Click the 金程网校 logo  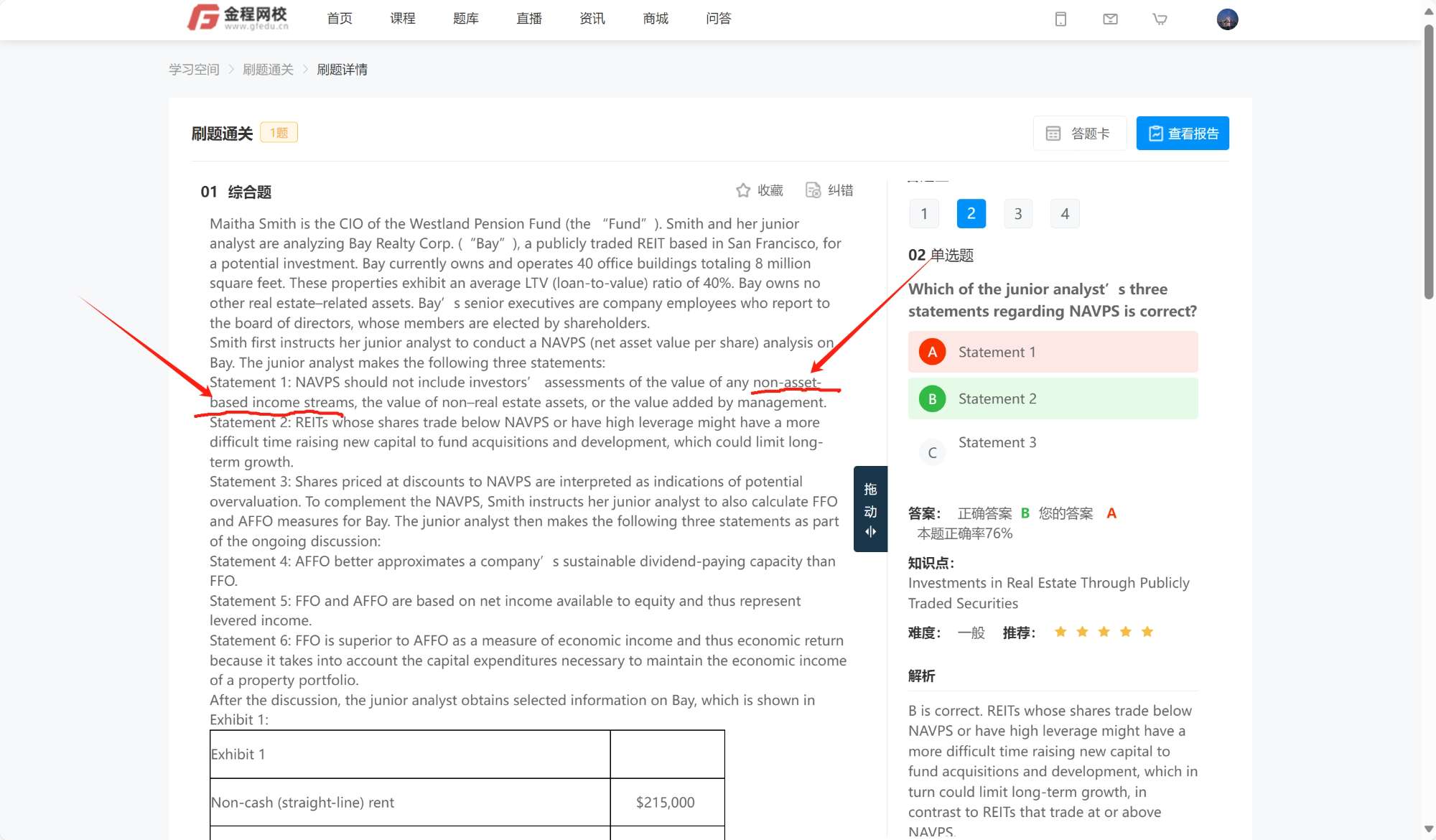coord(238,18)
